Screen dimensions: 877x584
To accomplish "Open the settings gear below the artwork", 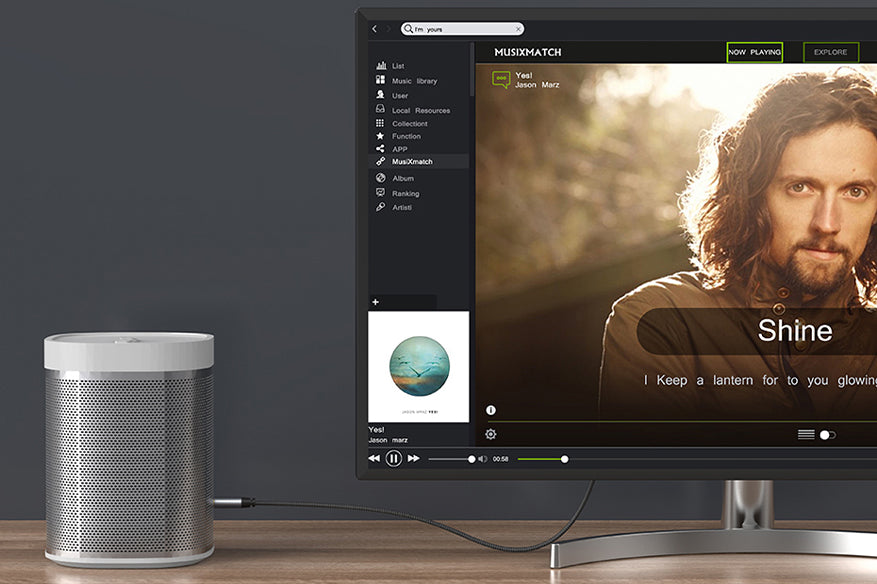I will 490,434.
